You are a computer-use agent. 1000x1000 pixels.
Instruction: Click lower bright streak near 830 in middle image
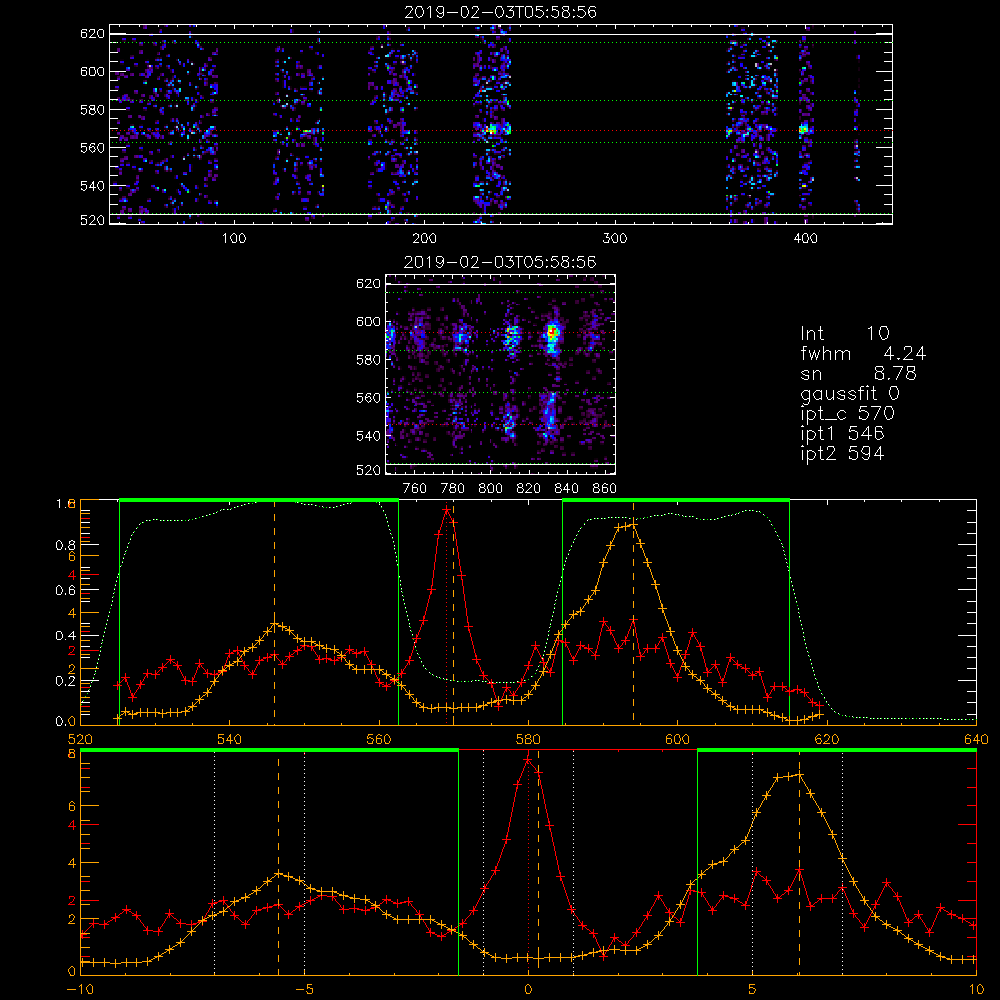pos(549,415)
